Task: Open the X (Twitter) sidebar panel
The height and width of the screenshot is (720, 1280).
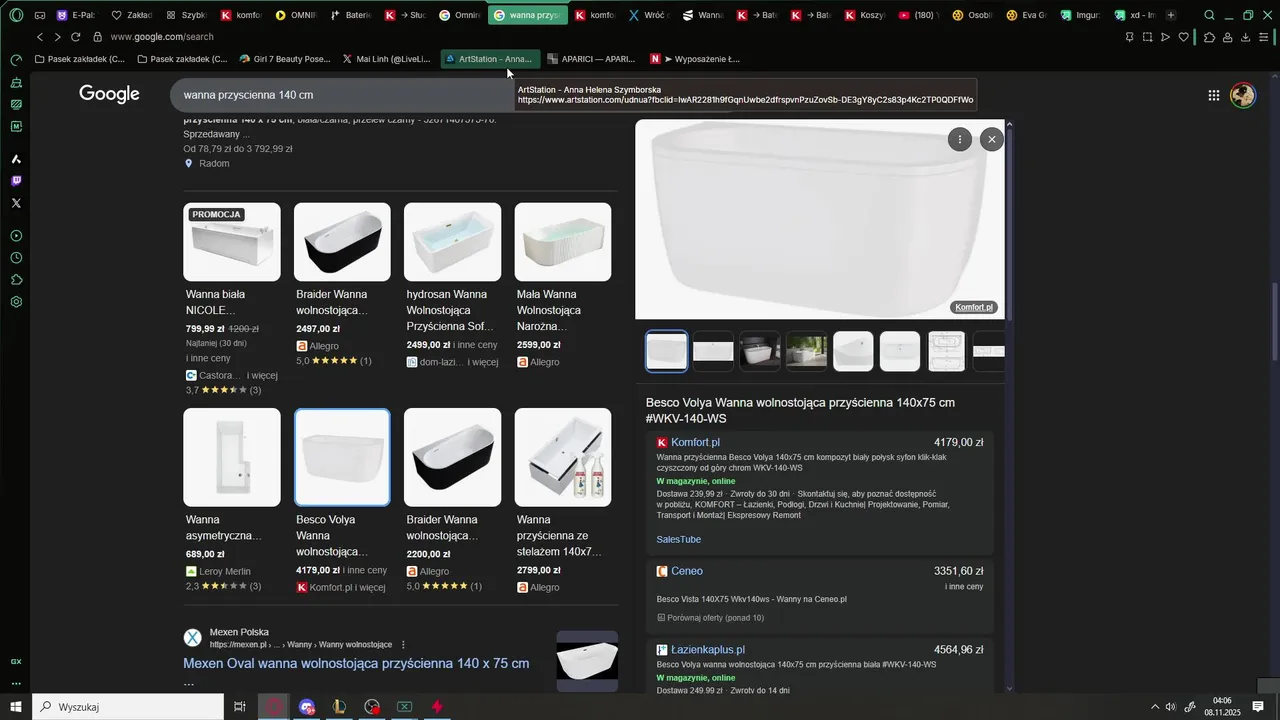Action: pyautogui.click(x=16, y=203)
